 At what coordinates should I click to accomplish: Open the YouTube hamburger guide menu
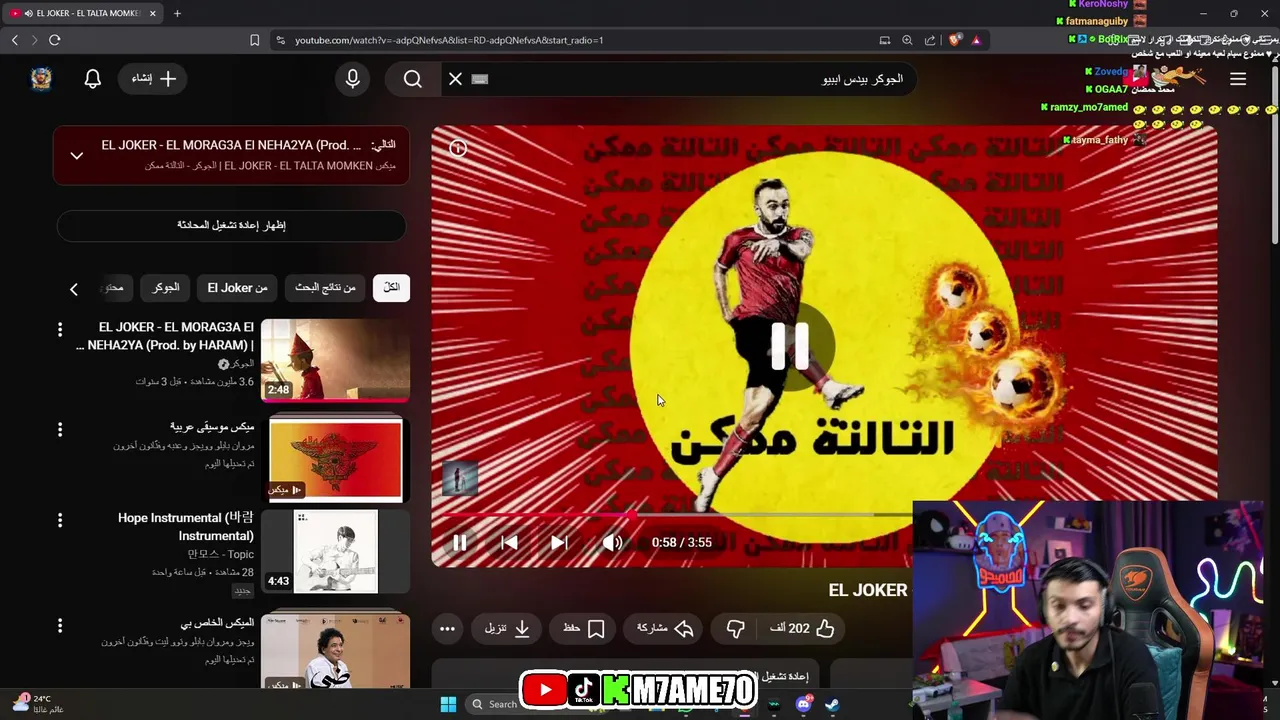[x=1238, y=79]
